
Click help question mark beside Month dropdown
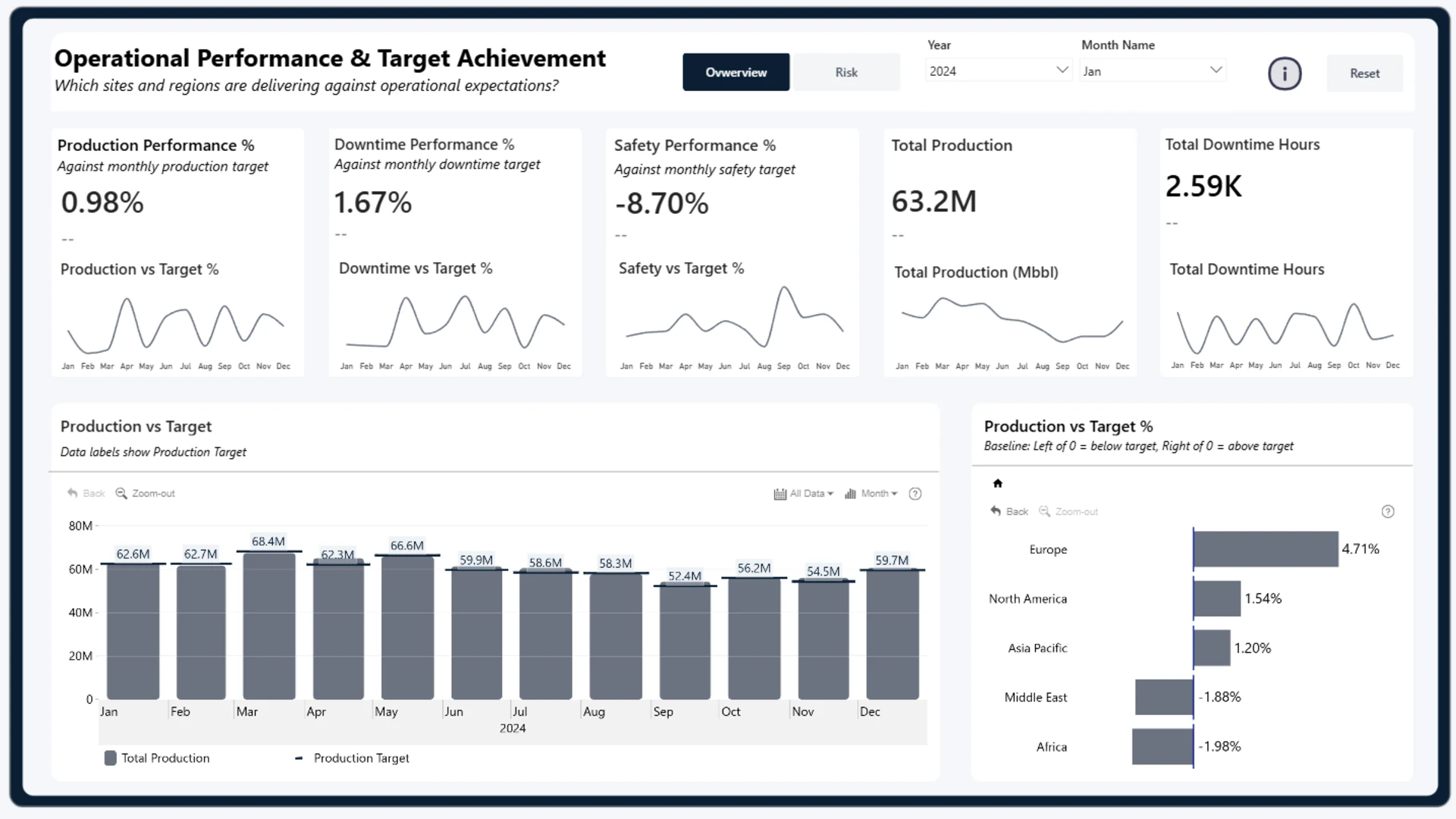(915, 494)
